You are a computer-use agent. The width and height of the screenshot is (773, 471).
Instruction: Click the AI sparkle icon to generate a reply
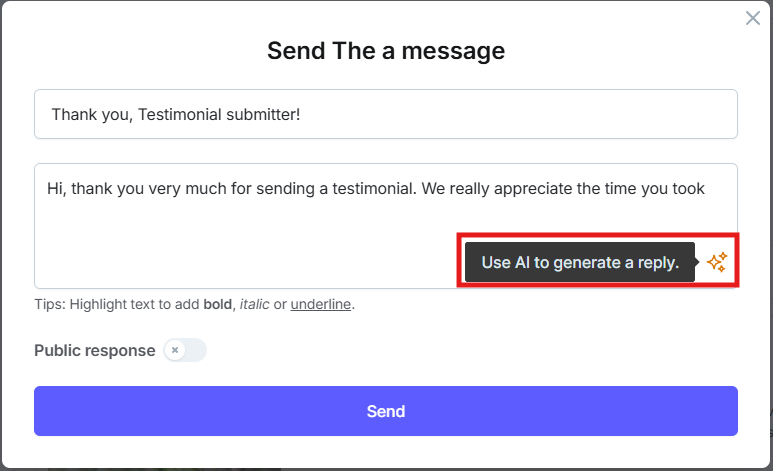pyautogui.click(x=717, y=262)
